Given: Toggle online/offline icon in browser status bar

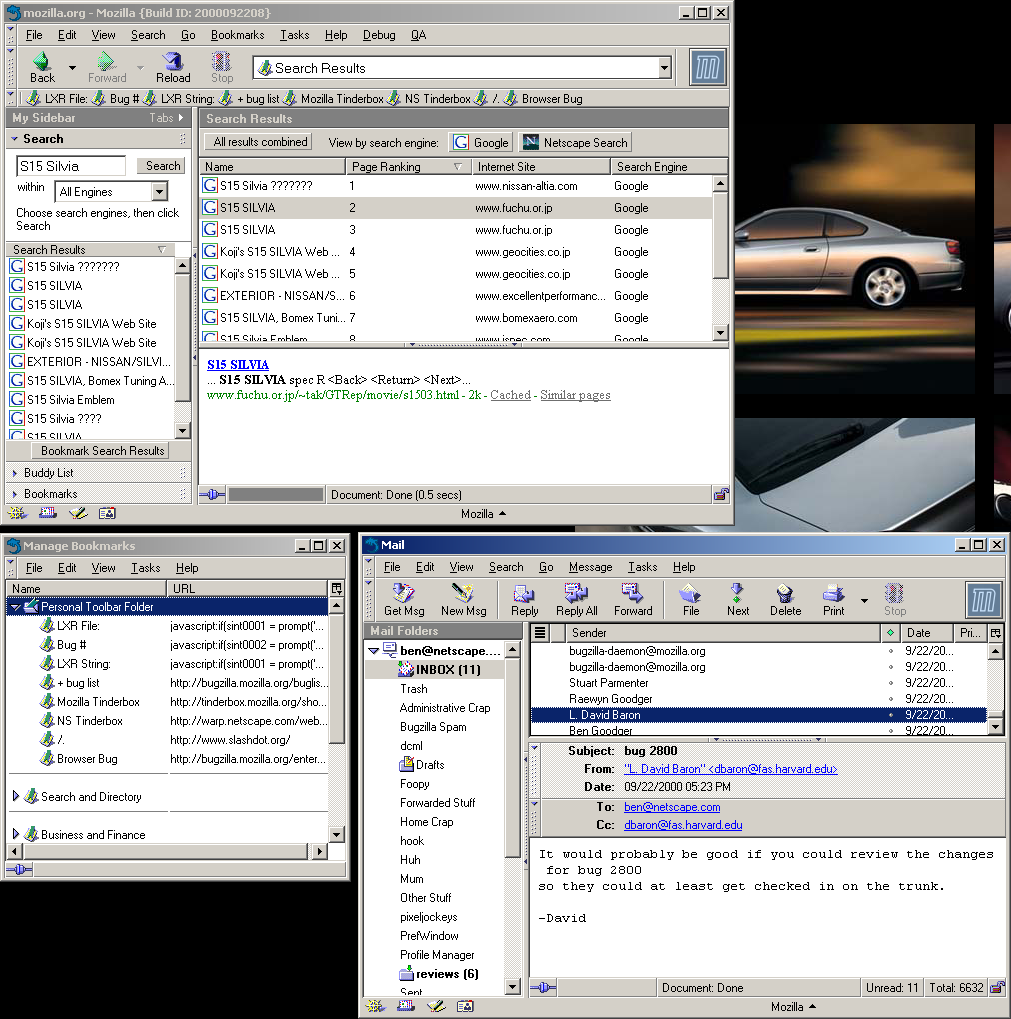Looking at the screenshot, I should click(x=212, y=495).
